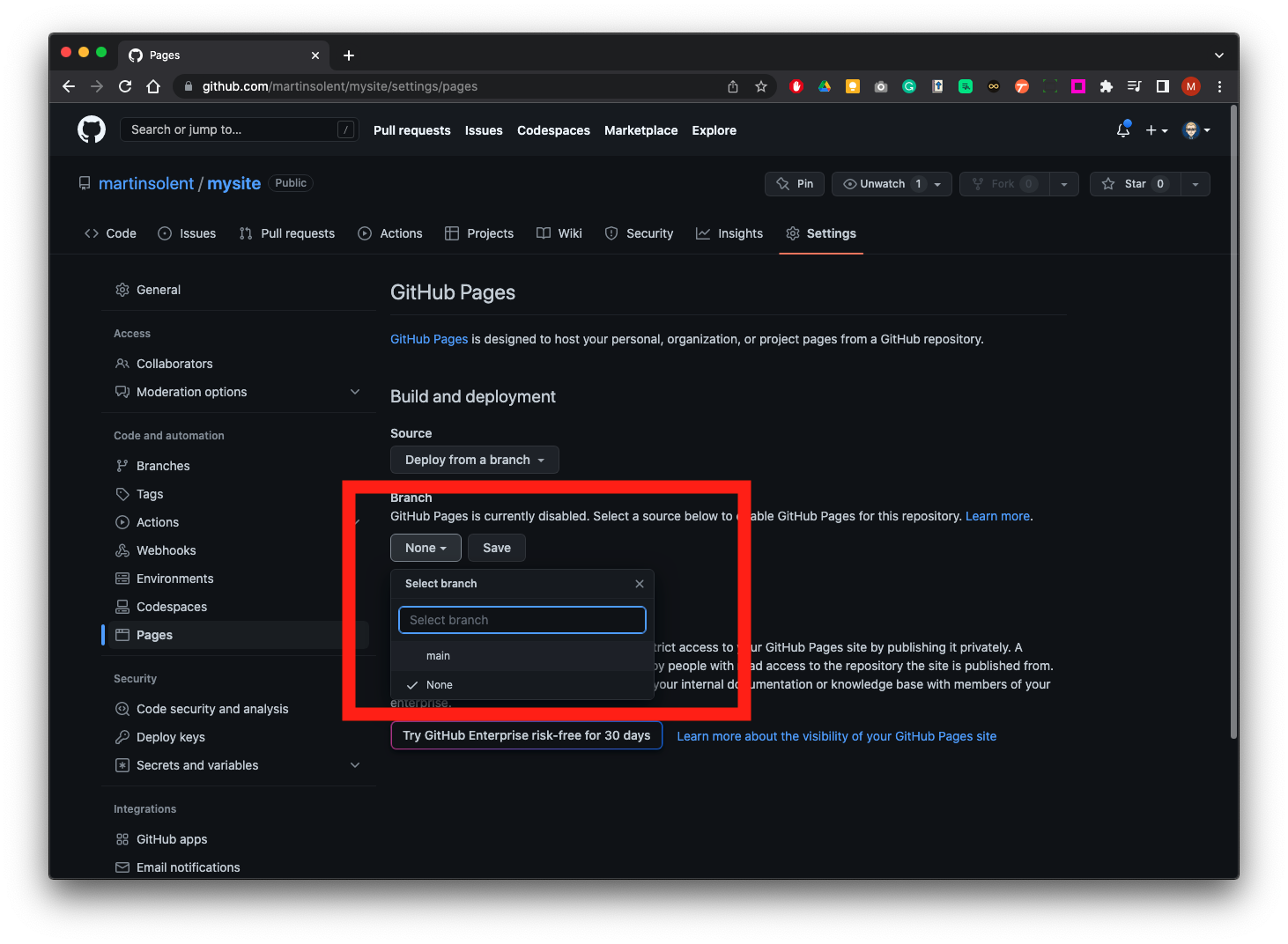The height and width of the screenshot is (944, 1288).
Task: Open the Deploy from a branch dropdown
Action: pos(474,460)
